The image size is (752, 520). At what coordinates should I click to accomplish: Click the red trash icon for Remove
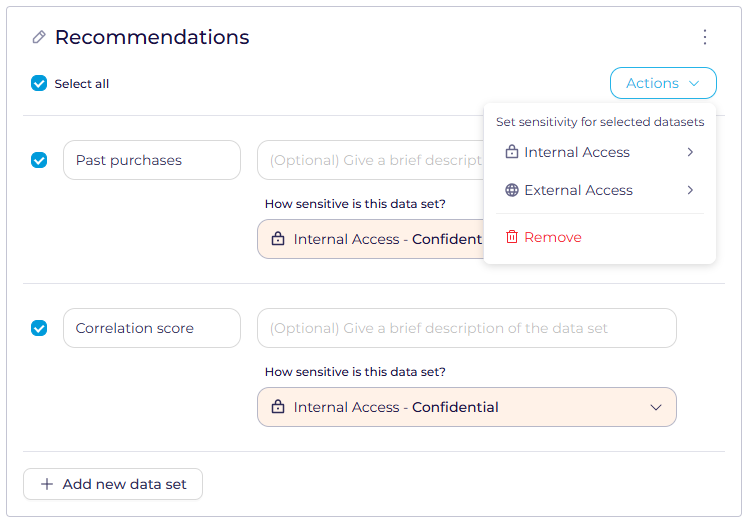[x=512, y=237]
